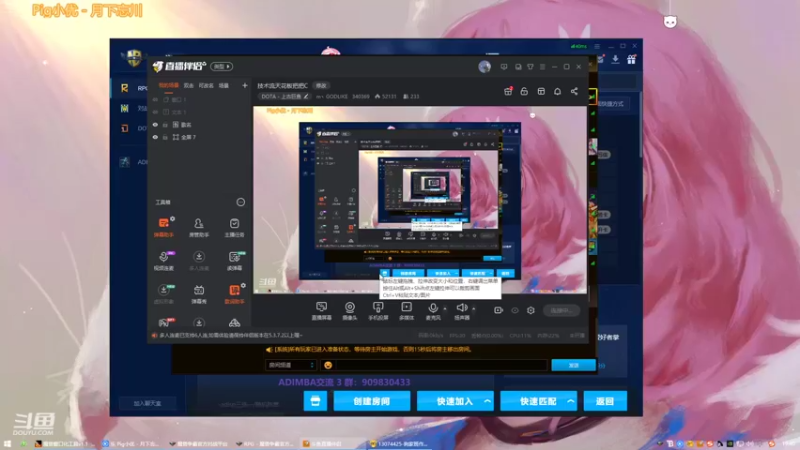Viewport: 800px width, 450px height.
Task: Click 修改 beside the stream title
Action: pos(321,86)
